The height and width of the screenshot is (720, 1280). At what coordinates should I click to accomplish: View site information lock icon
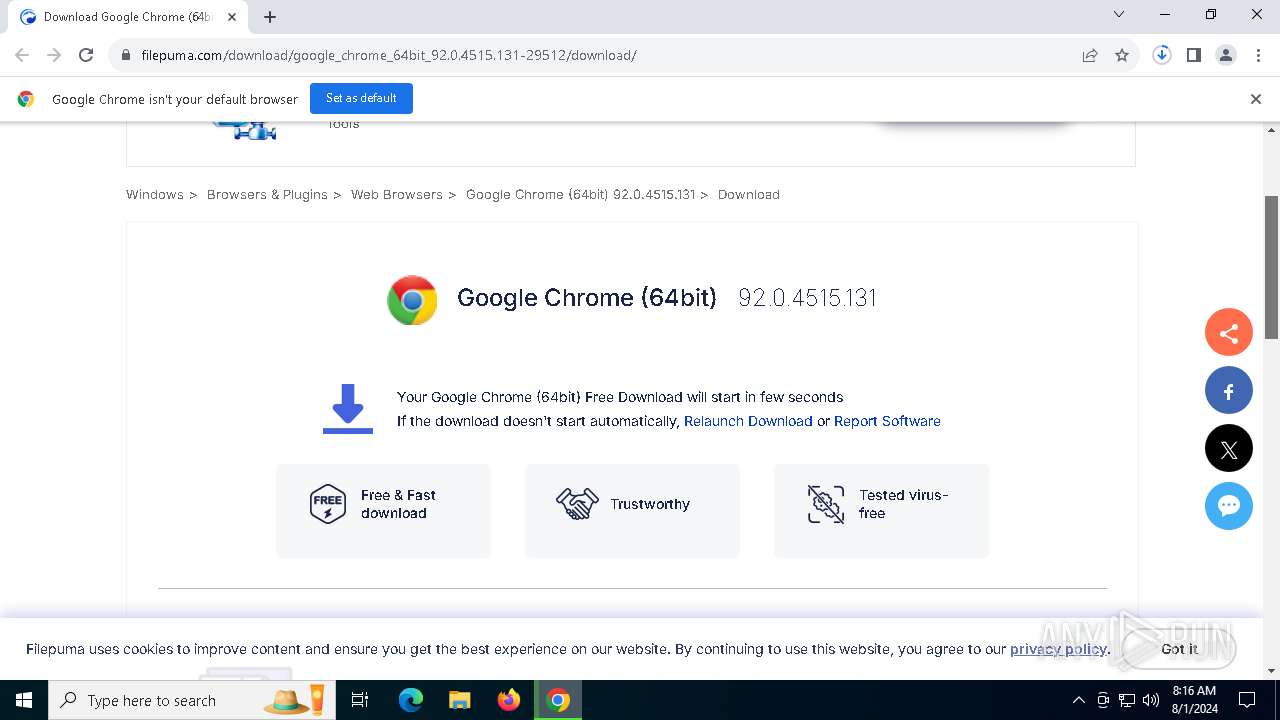126,55
